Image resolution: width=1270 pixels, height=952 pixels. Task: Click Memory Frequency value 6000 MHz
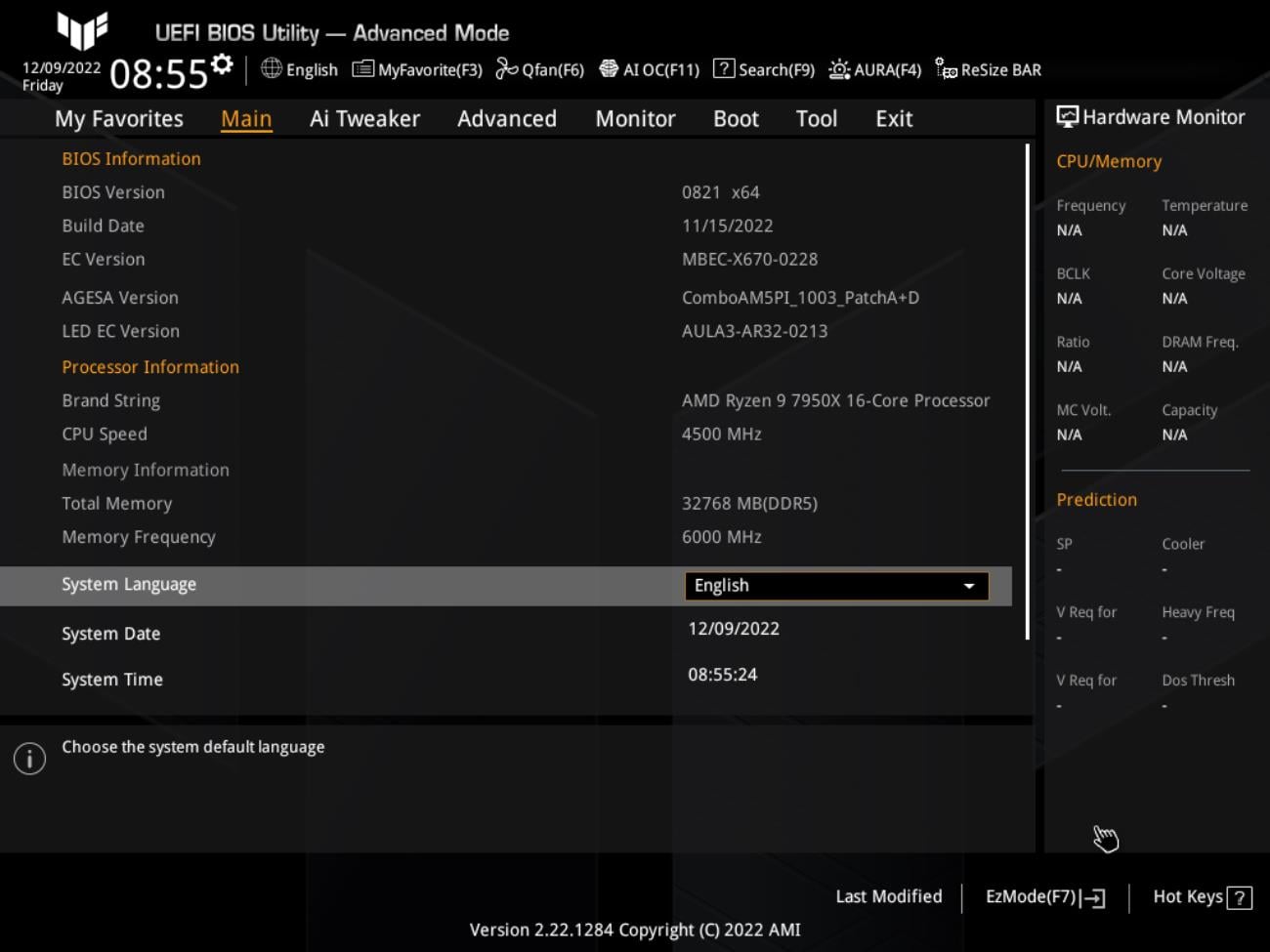click(721, 537)
